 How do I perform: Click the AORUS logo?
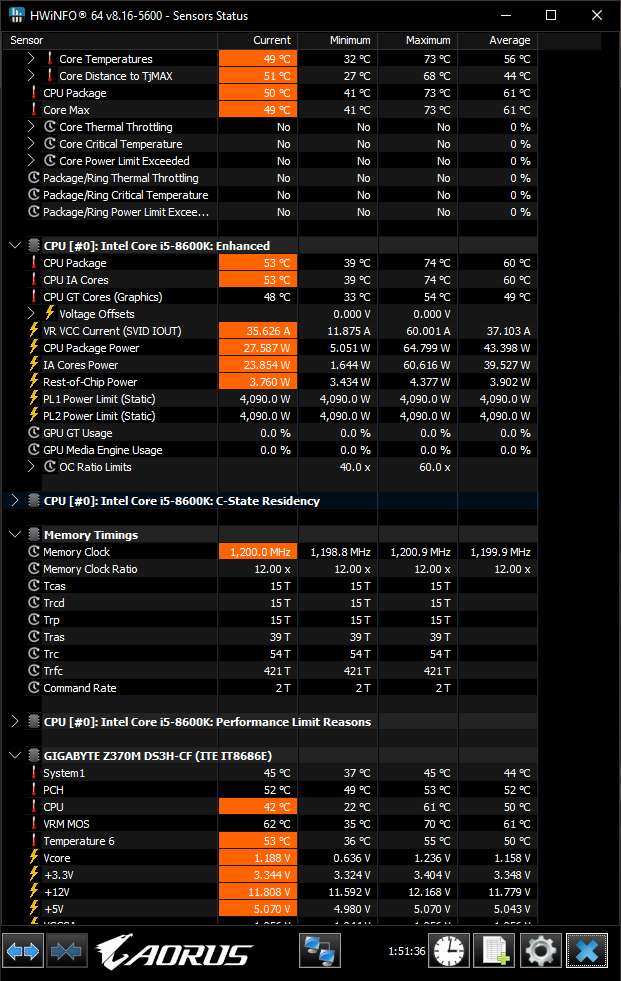[173, 952]
